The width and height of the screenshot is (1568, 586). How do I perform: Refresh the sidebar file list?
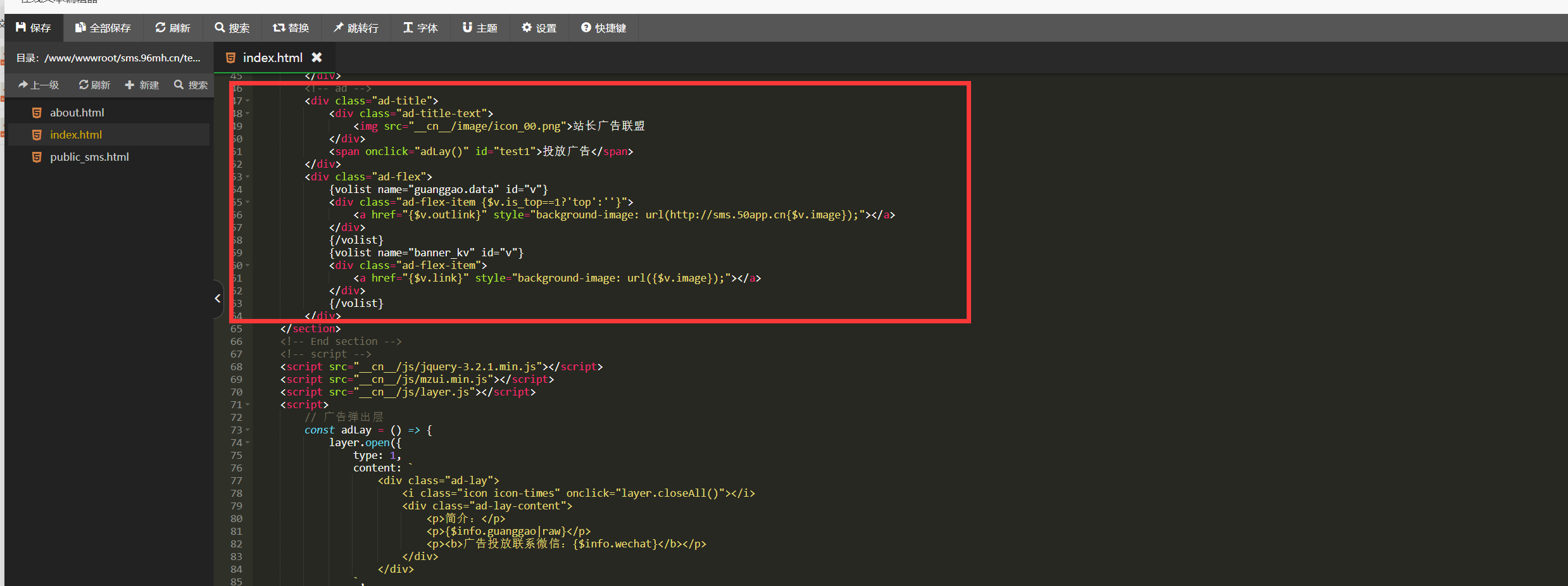tap(94, 85)
